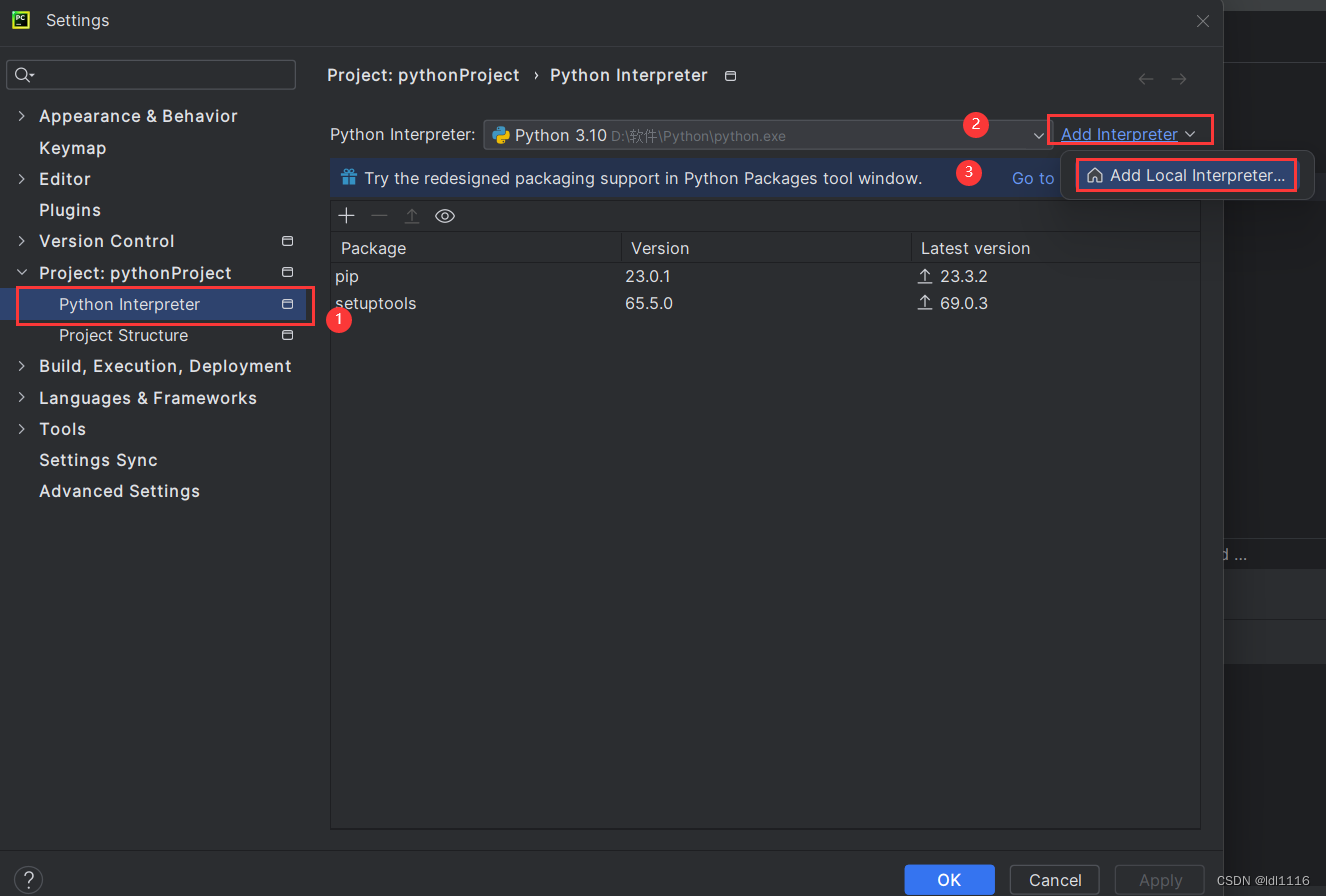Screen dimensions: 1326x896
Task: Collapse the Project: pythonProject section
Action: pos(21,273)
